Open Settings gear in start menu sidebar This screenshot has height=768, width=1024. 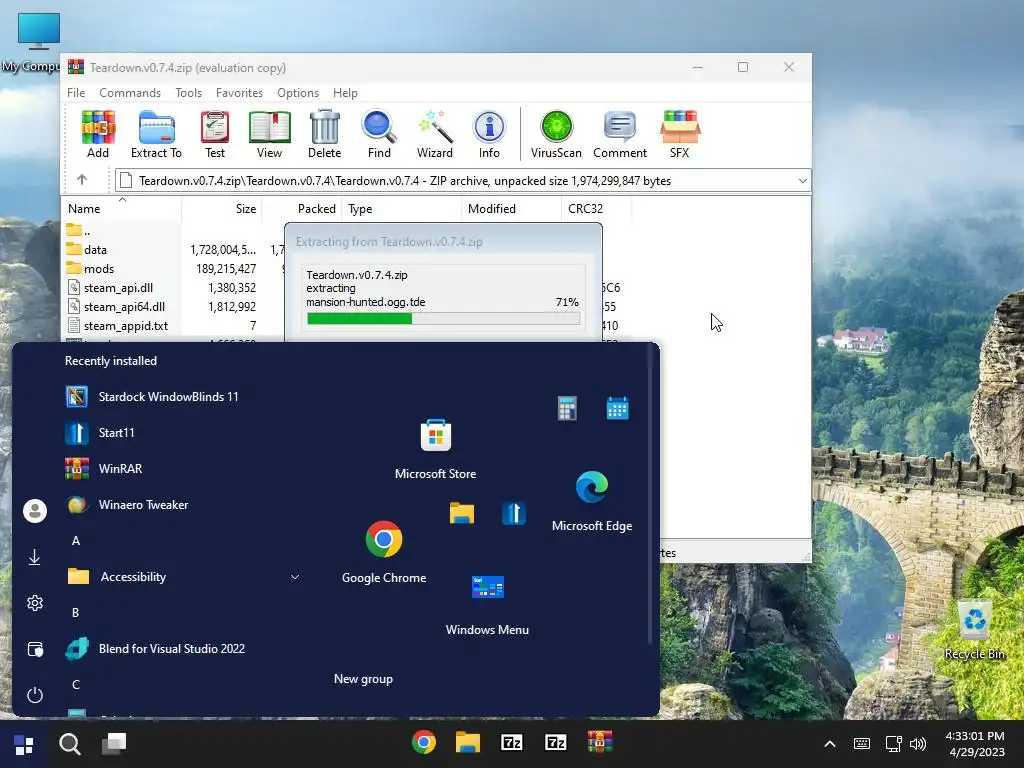pyautogui.click(x=35, y=603)
